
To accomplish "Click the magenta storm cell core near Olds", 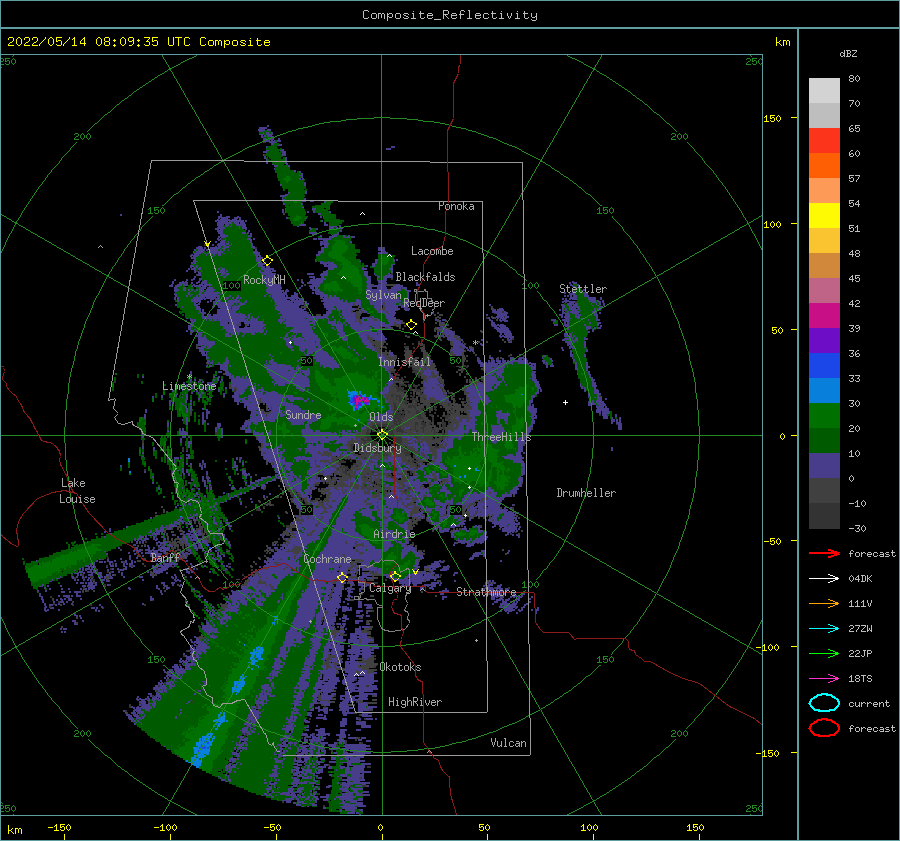I will pyautogui.click(x=359, y=400).
